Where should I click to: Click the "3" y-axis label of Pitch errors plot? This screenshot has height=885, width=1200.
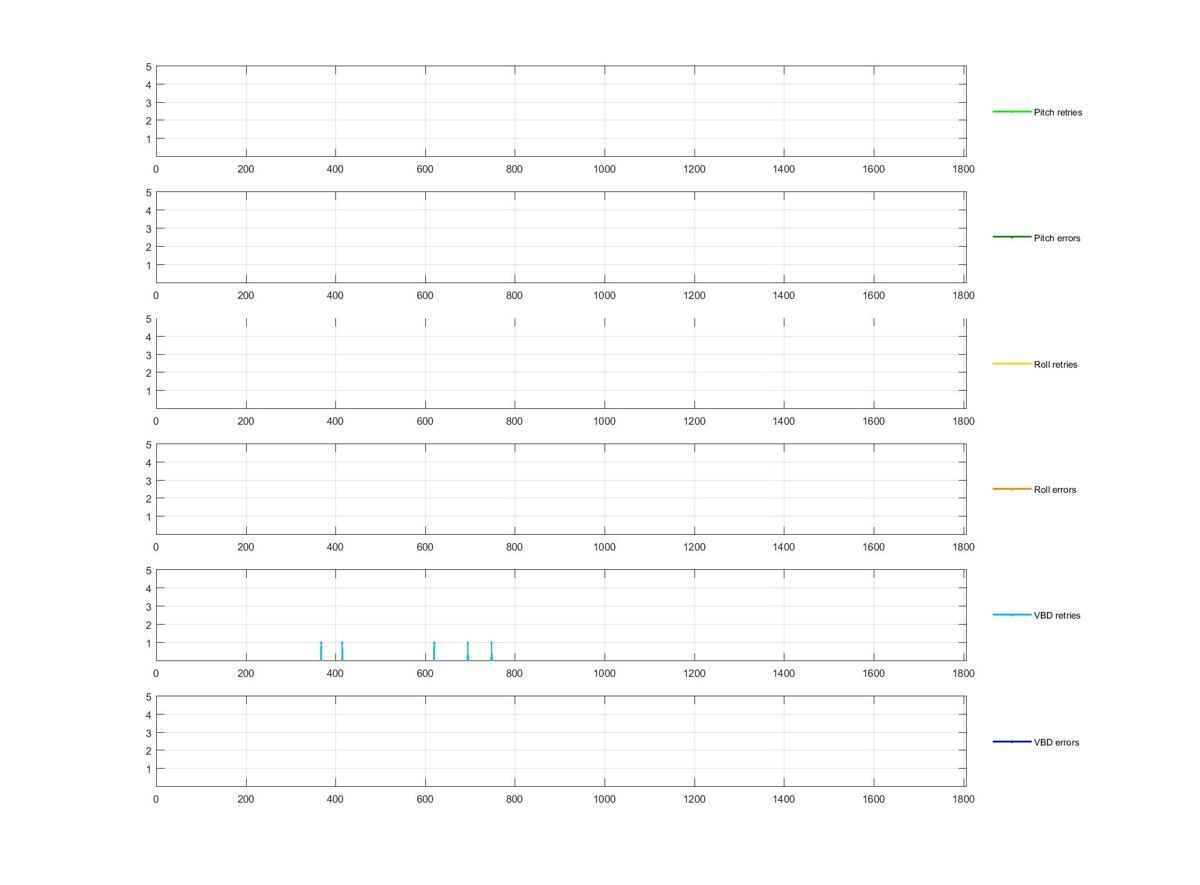click(148, 229)
